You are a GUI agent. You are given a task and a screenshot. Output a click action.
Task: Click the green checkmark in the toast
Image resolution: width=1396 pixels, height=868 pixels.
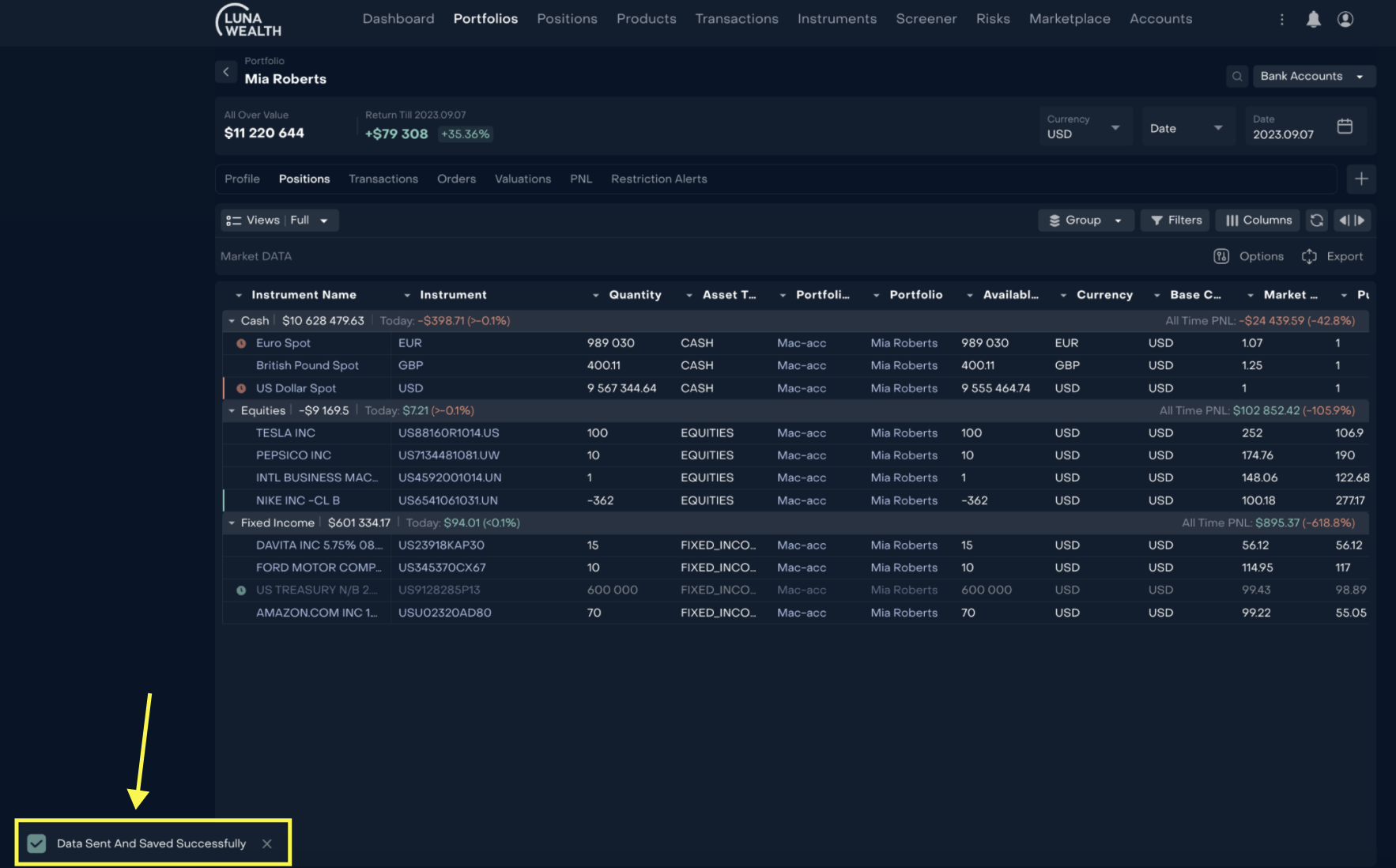(x=36, y=843)
